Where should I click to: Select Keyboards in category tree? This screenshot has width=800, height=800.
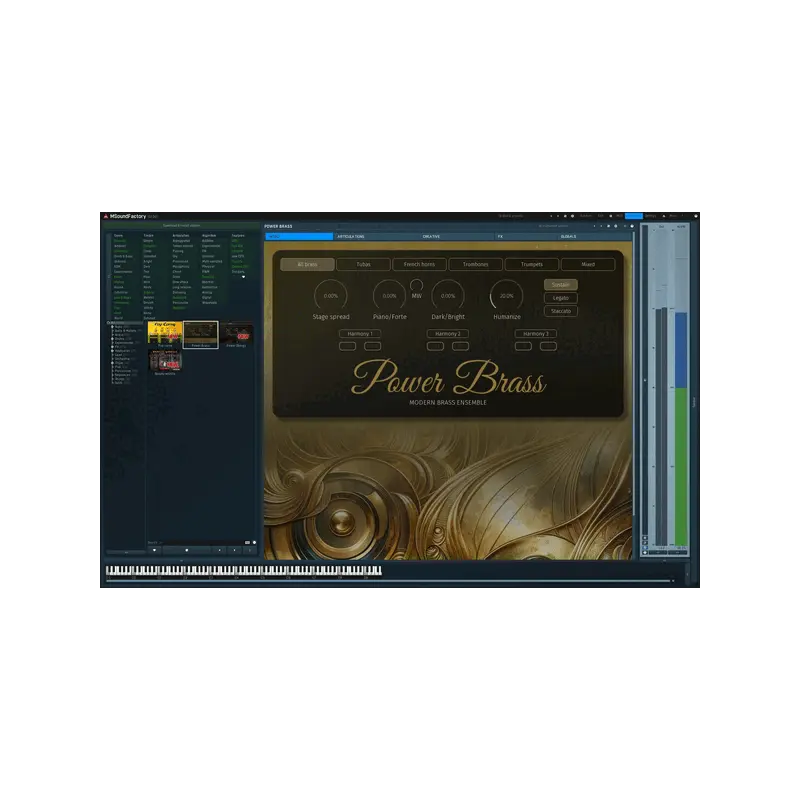pos(122,351)
